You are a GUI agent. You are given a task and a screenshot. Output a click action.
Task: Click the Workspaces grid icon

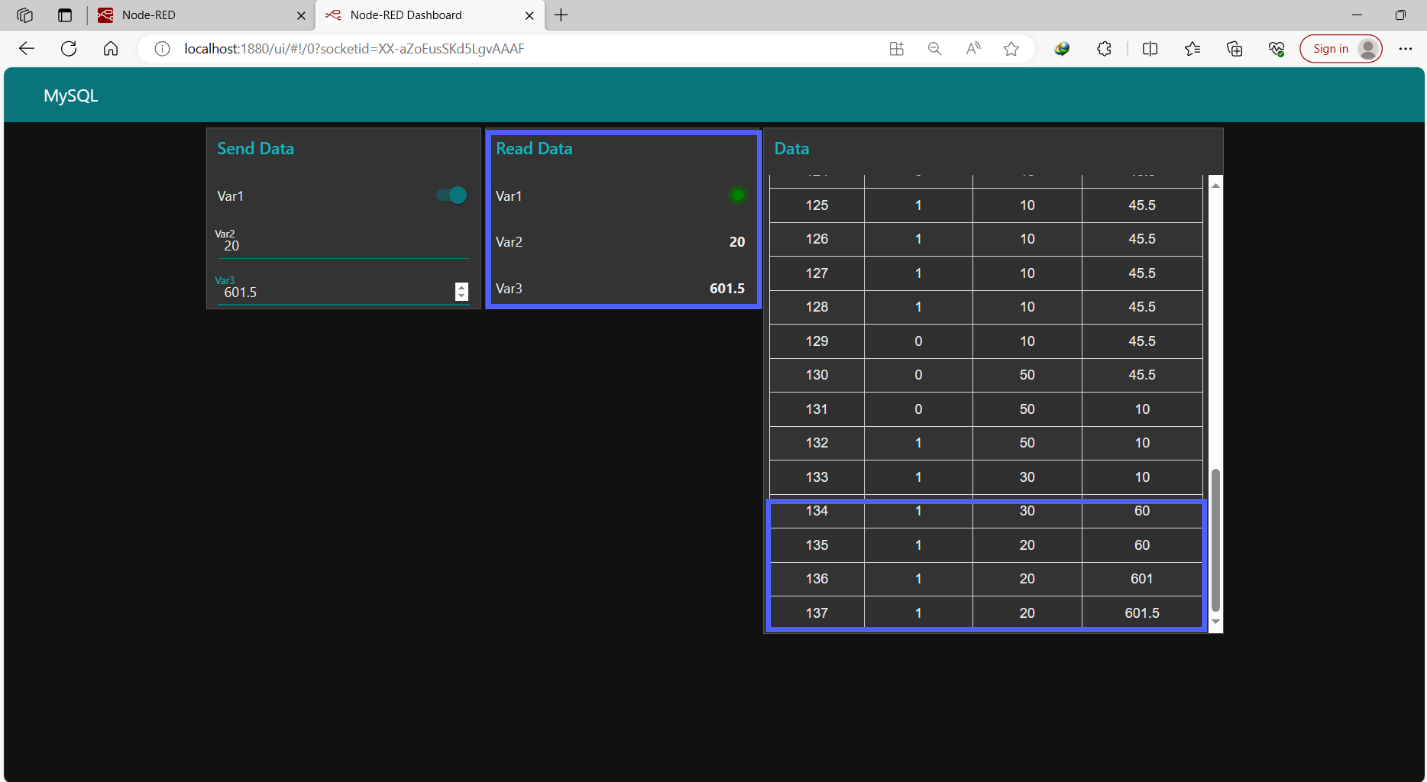click(x=896, y=48)
